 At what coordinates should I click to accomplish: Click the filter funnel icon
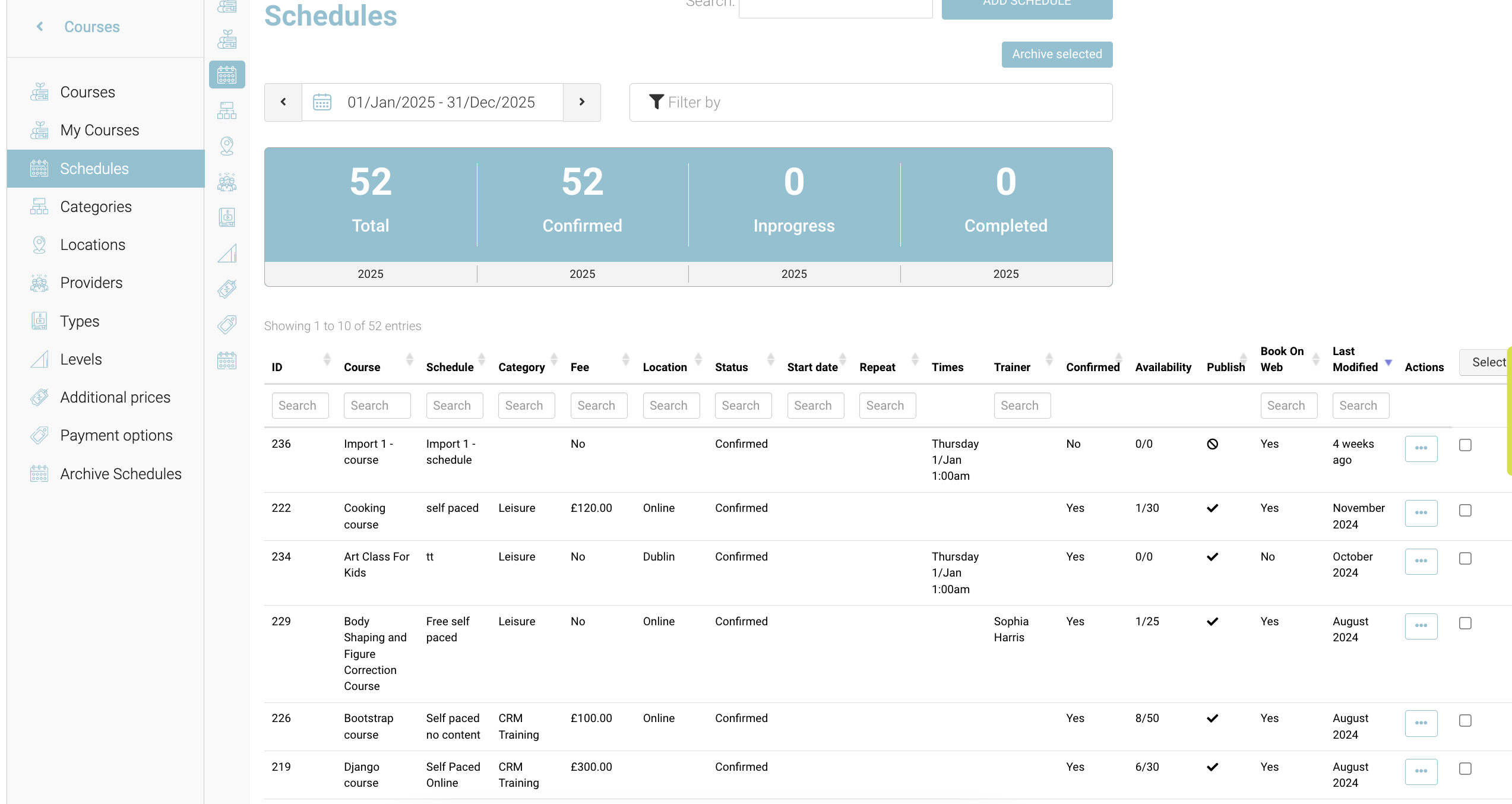(x=656, y=102)
